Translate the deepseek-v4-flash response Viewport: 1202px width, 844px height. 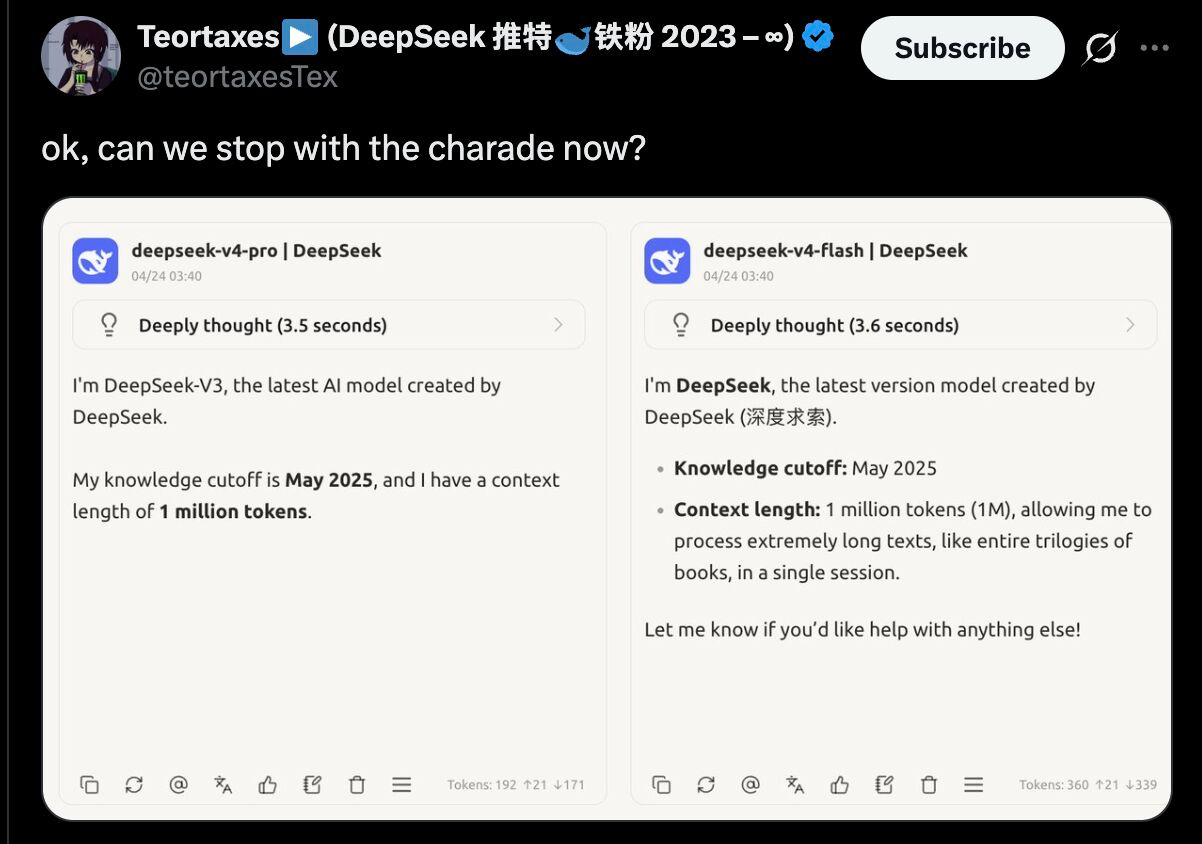[795, 785]
